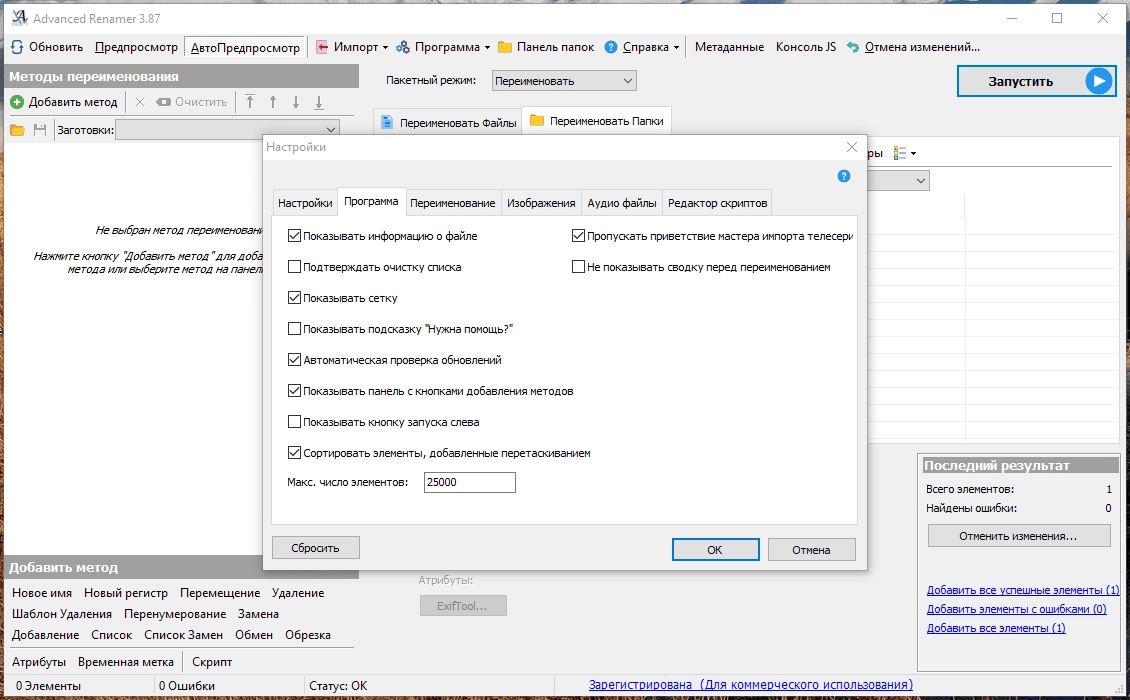Expand Импорт dropdown arrow
This screenshot has height=700, width=1130.
point(385,48)
